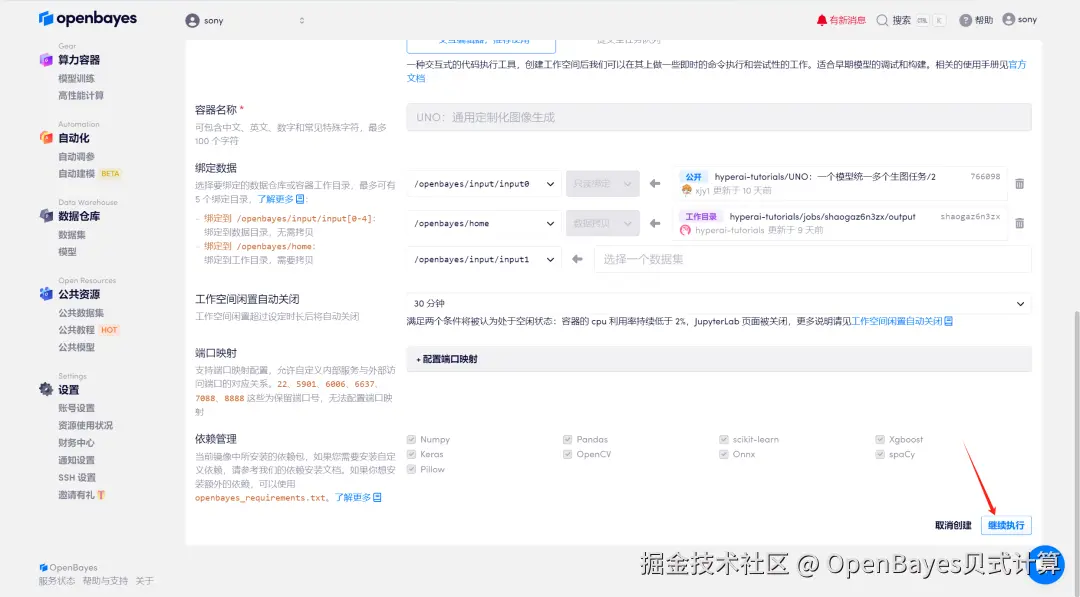
Task: Toggle the scikit-learn checkbox
Action: [724, 439]
